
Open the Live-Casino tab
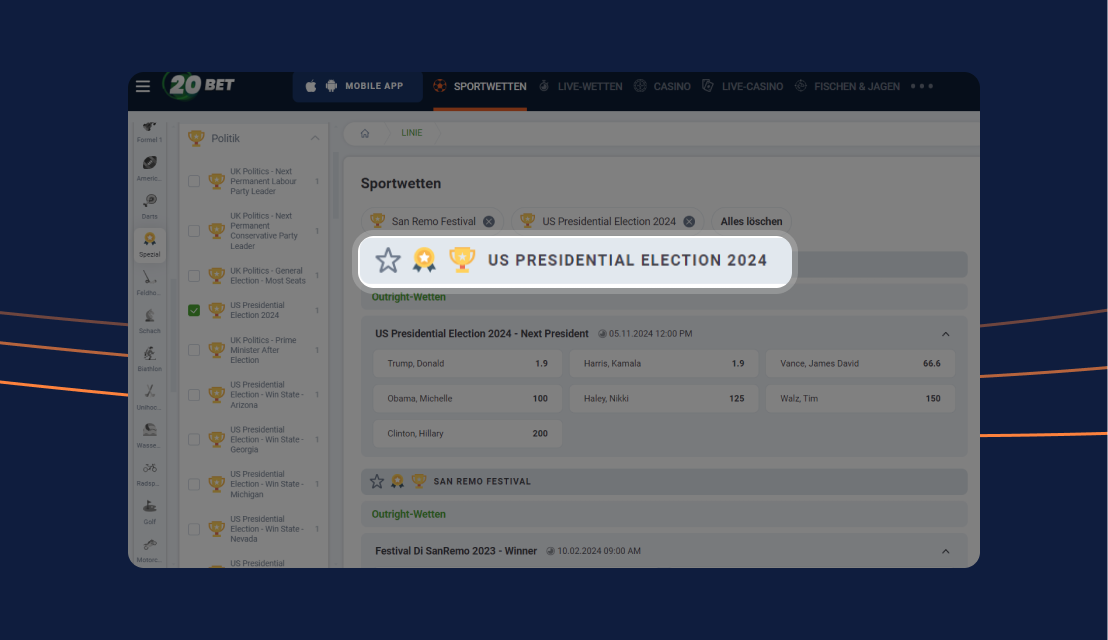click(742, 86)
